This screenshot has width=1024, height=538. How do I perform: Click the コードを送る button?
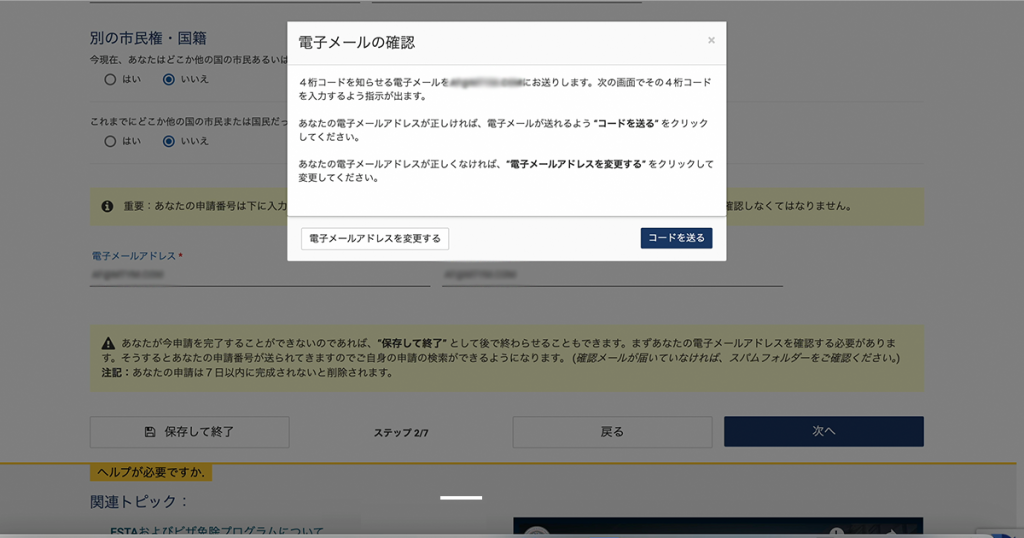(676, 238)
